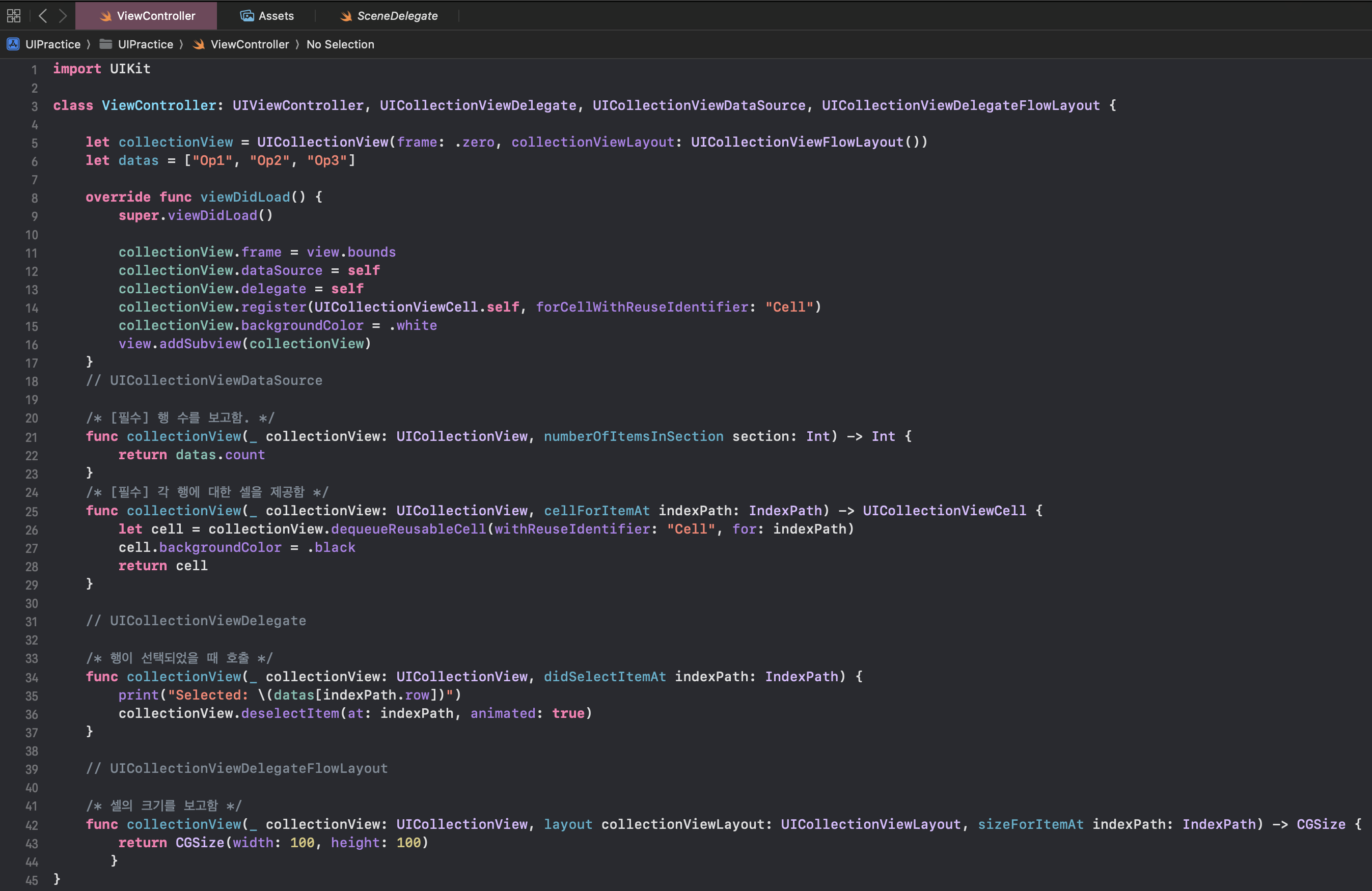
Task: Click the Swift icon beside ViewController breadcrumb
Action: (199, 44)
